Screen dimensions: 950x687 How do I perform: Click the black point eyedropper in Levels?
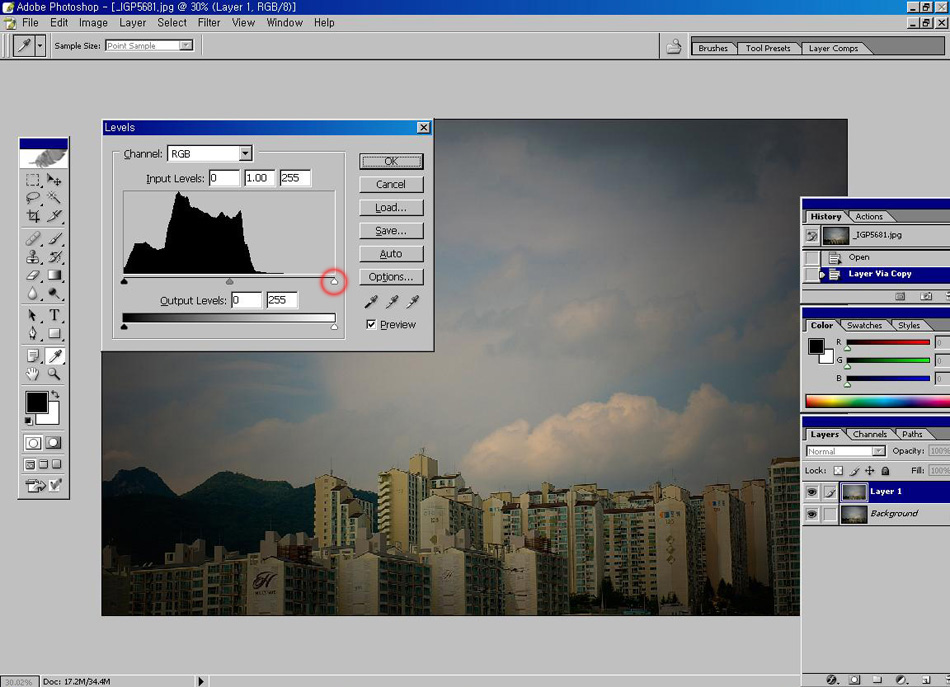(x=372, y=301)
